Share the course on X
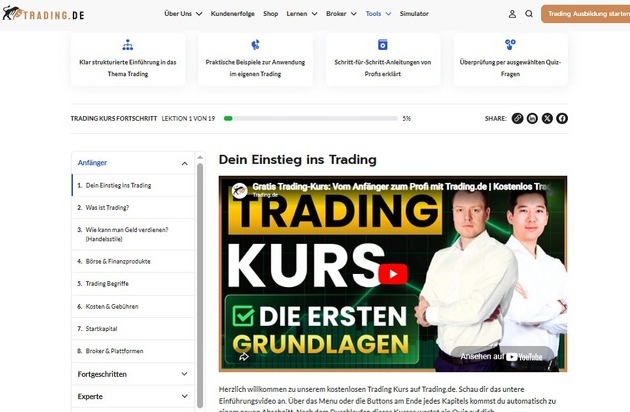 pyautogui.click(x=547, y=118)
